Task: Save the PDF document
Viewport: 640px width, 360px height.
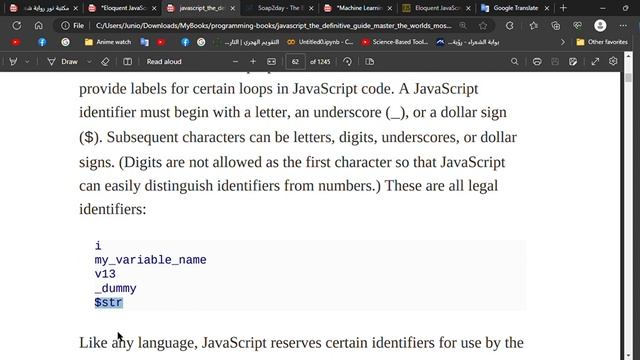Action: click(555, 62)
